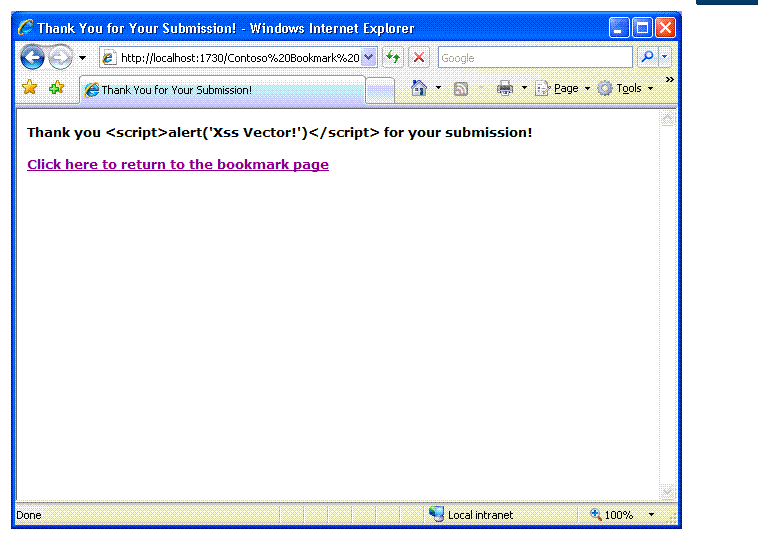Expand the Home button dropdown arrow

click(x=438, y=88)
